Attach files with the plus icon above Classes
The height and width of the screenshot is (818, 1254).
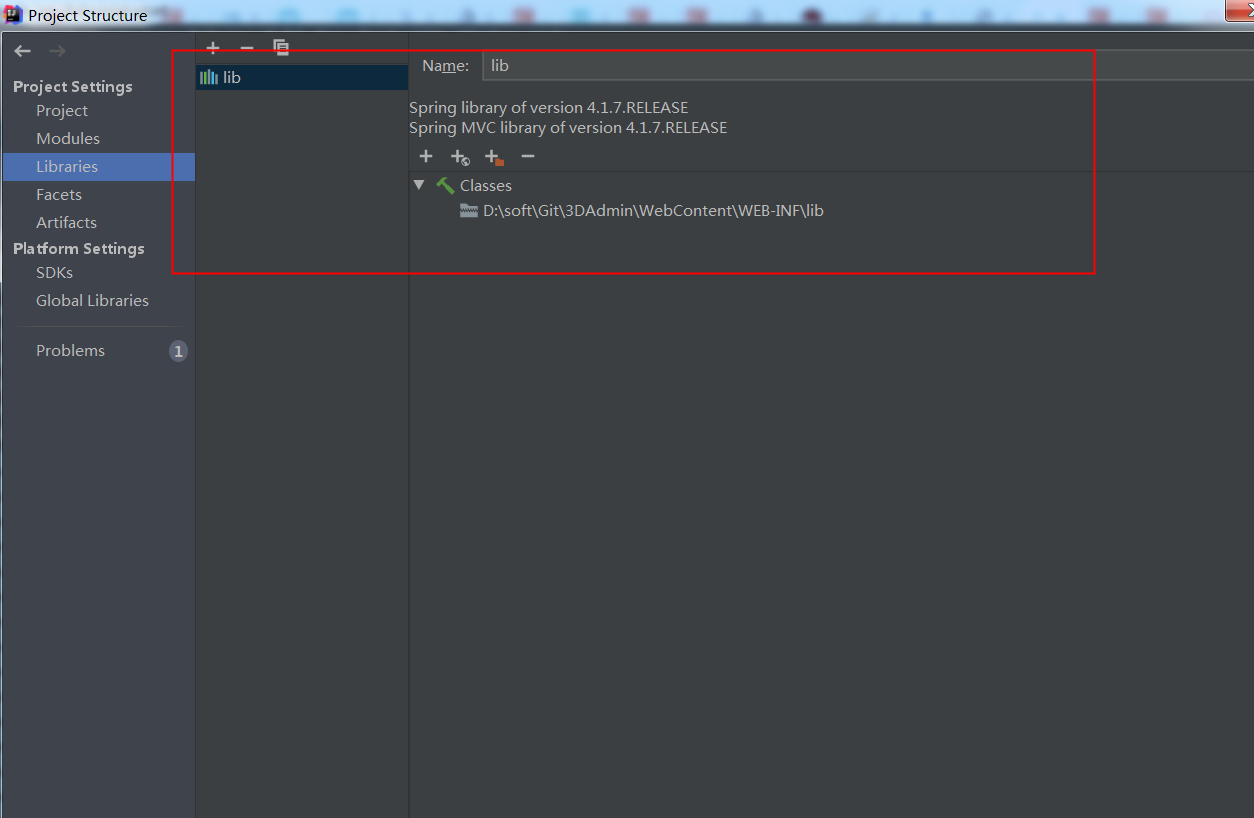pyautogui.click(x=426, y=157)
